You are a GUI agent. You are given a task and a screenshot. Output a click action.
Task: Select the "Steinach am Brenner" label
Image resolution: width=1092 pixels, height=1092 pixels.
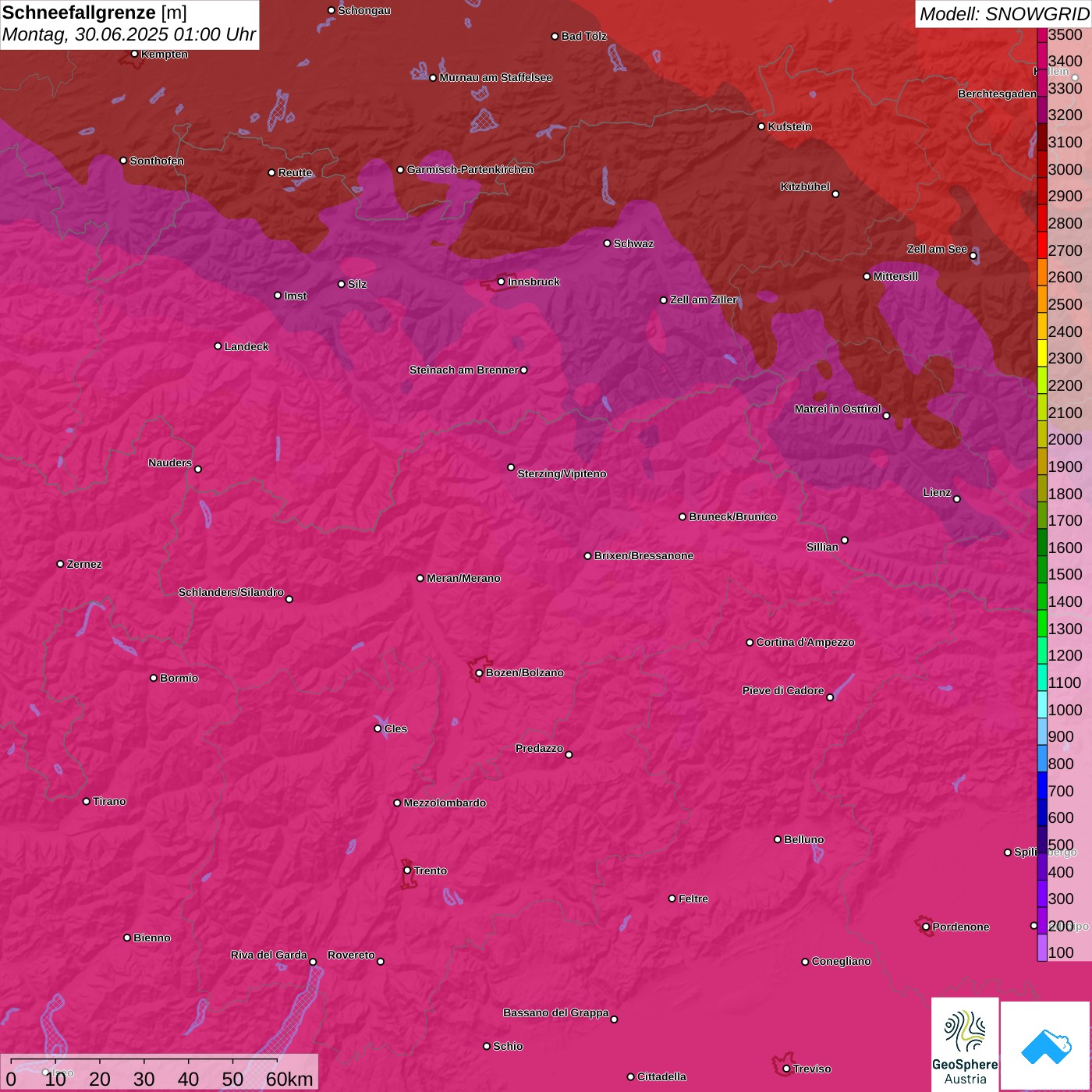pyautogui.click(x=464, y=370)
